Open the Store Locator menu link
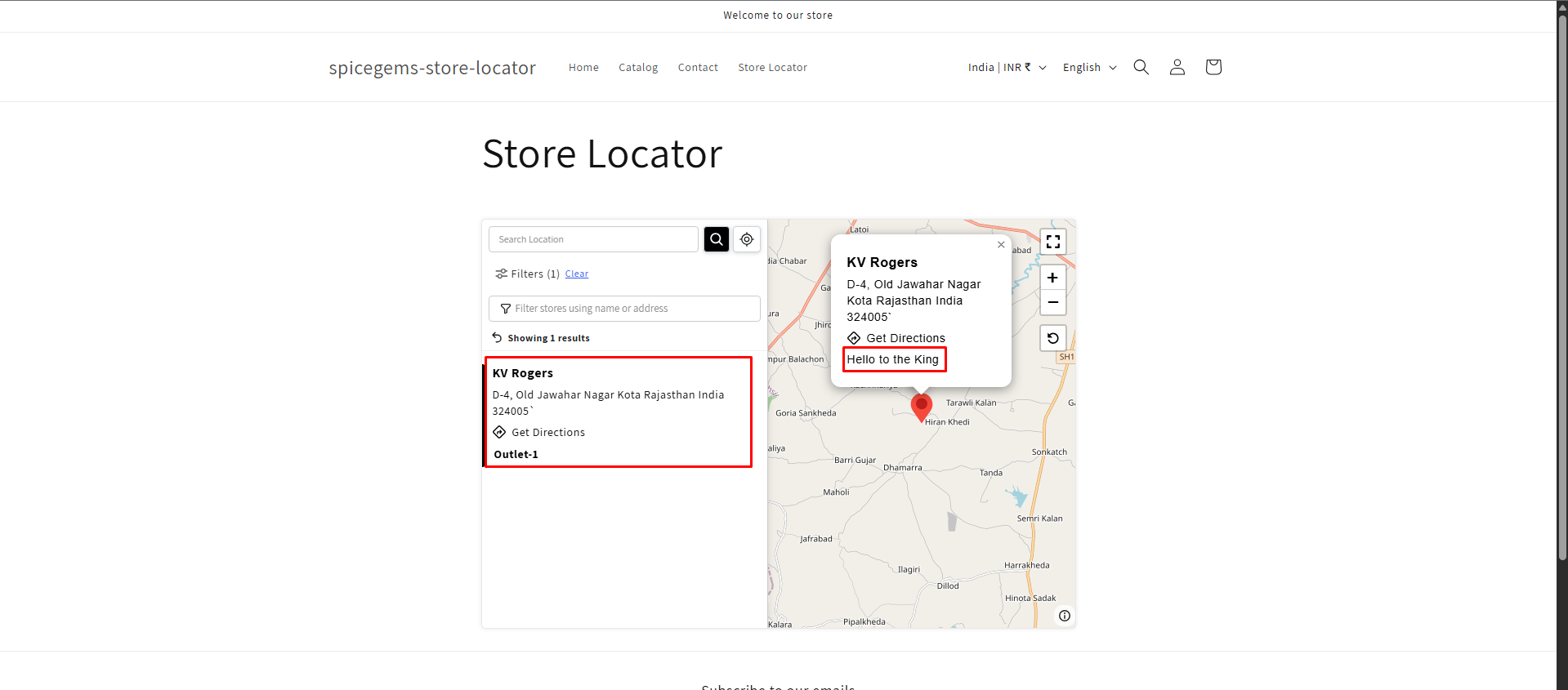This screenshot has height=690, width=1568. [772, 67]
